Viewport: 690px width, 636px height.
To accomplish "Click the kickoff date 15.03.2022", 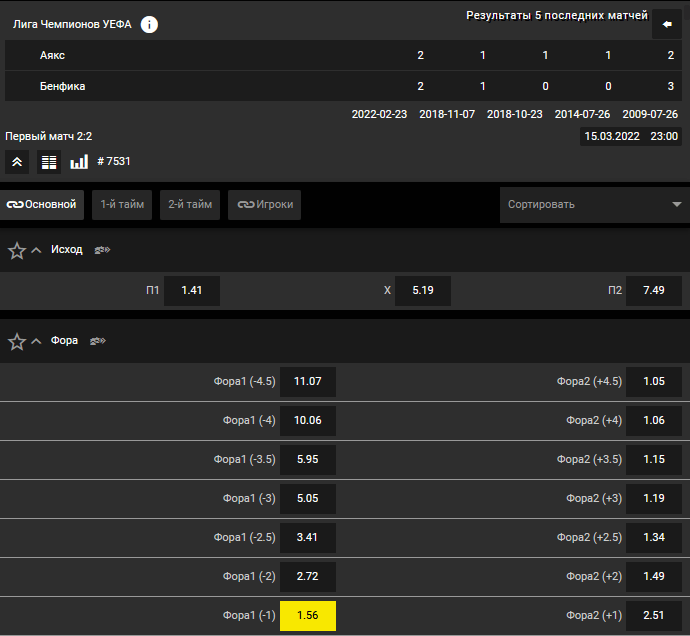I will pyautogui.click(x=612, y=136).
